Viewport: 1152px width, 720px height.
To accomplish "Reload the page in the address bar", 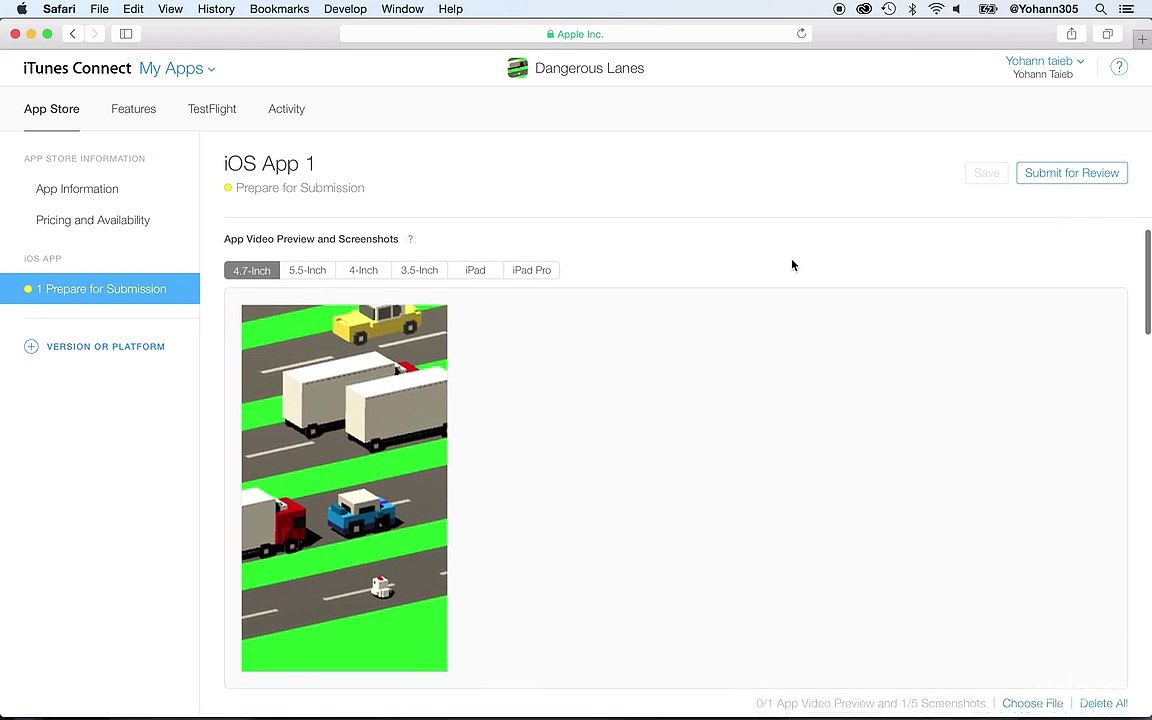I will pos(802,34).
